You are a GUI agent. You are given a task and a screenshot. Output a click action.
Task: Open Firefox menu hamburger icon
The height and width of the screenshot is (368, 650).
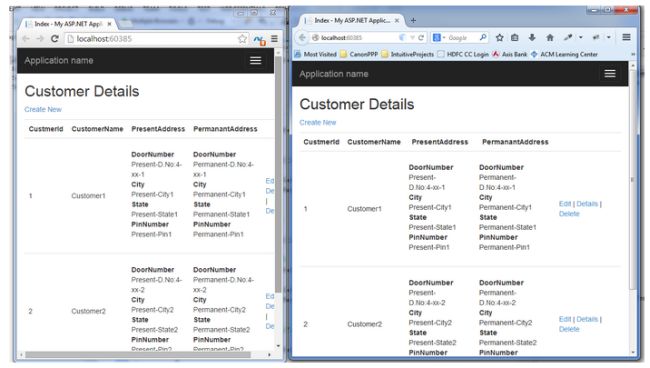[626, 37]
